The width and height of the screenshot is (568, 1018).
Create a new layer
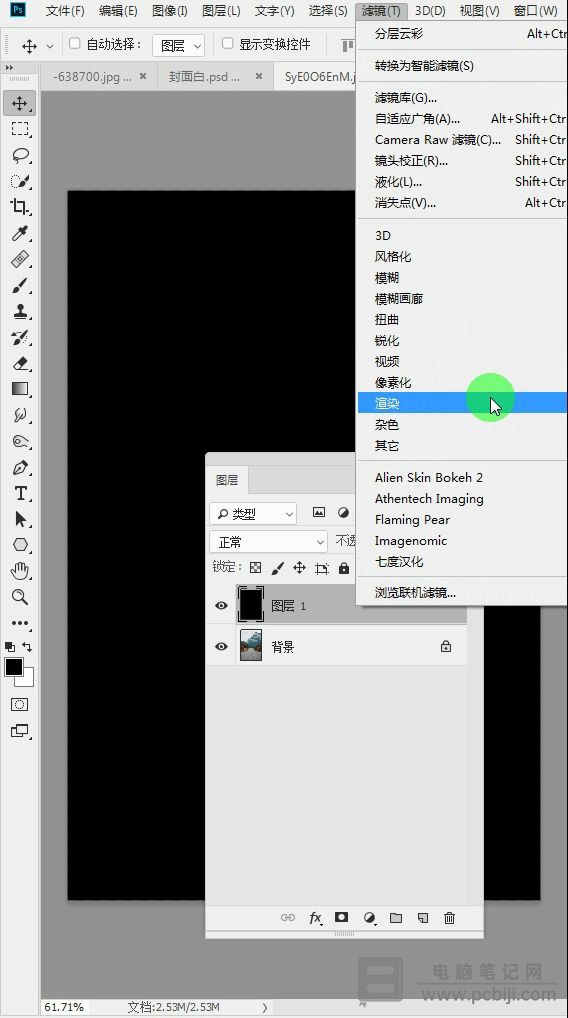pos(423,917)
